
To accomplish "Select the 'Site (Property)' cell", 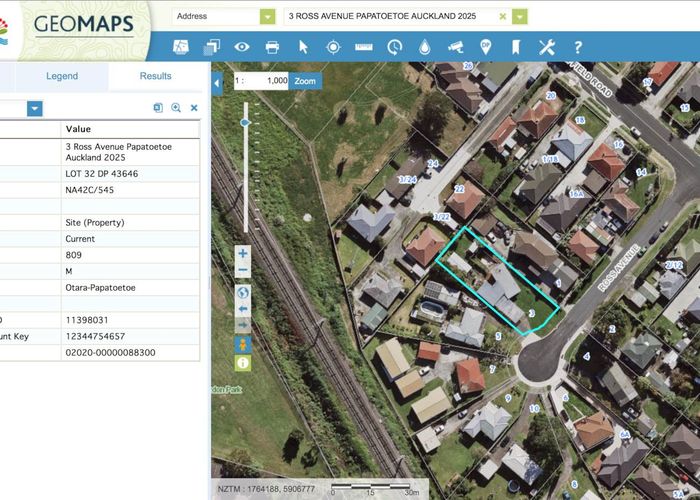I will pyautogui.click(x=130, y=222).
